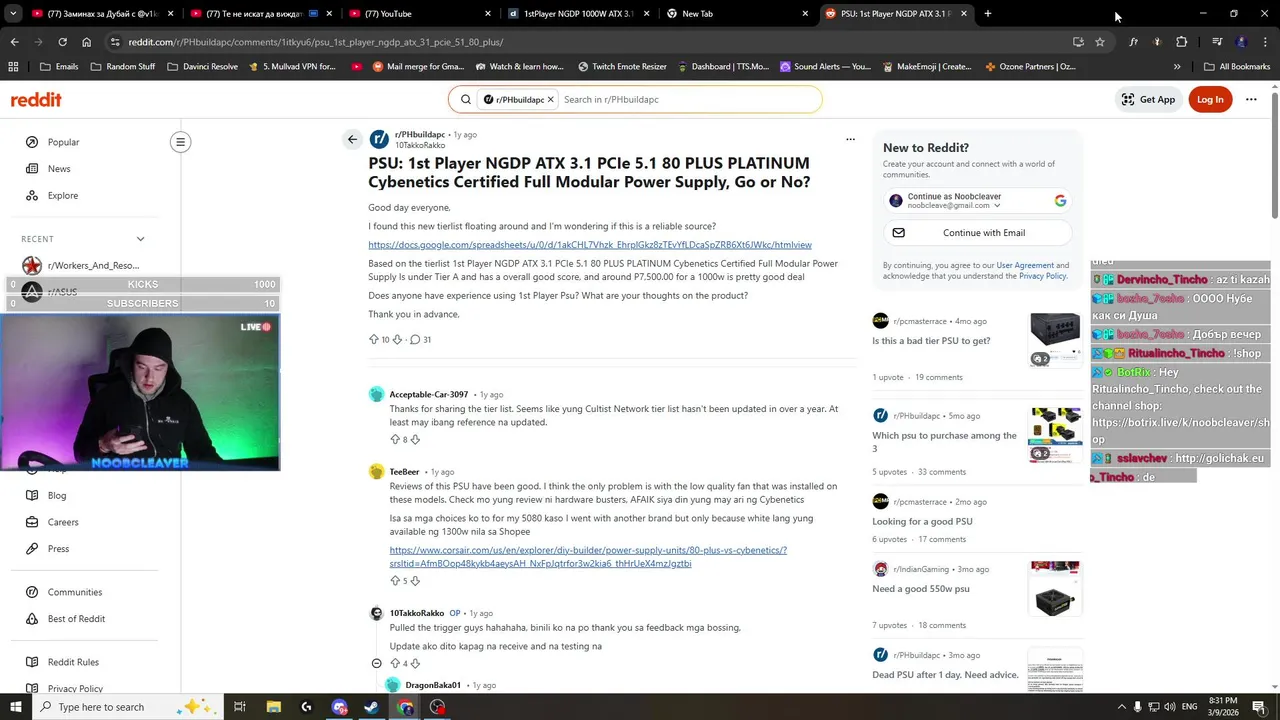
Task: Open the Google Sheets tier list link
Action: tap(590, 245)
